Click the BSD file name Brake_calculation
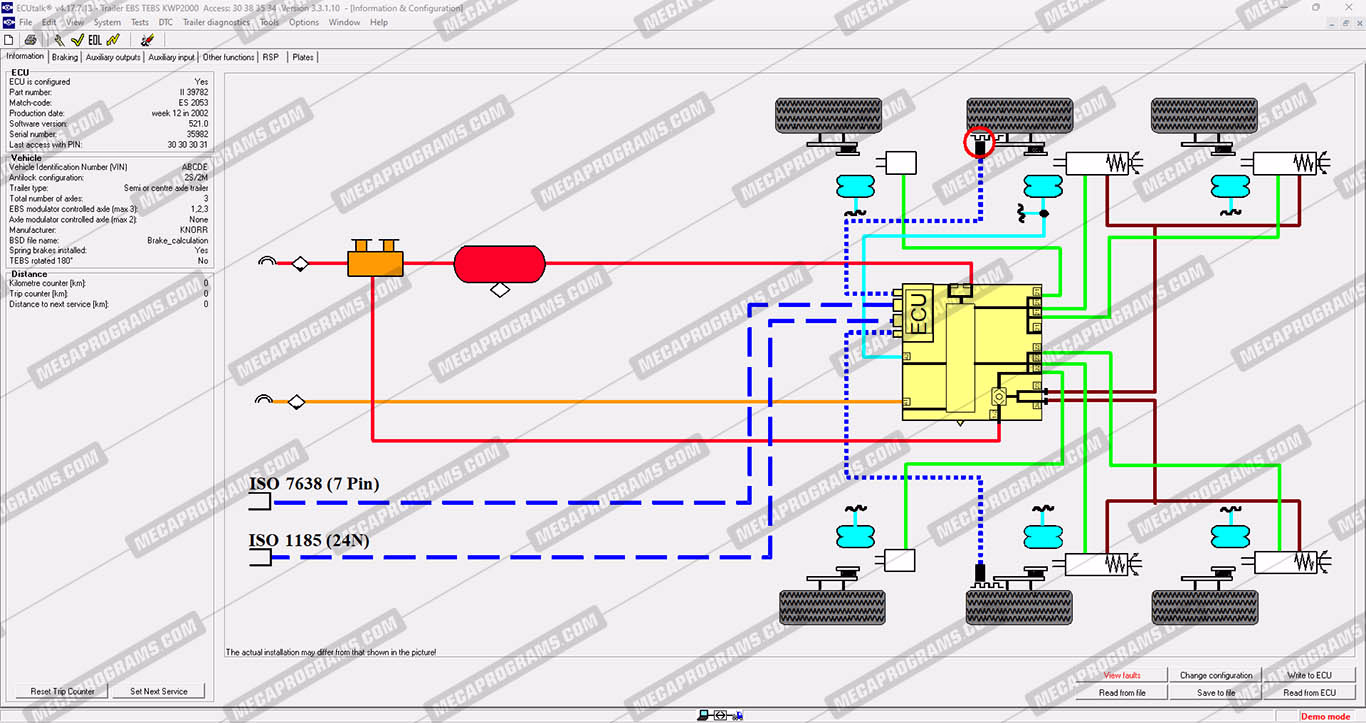 click(x=178, y=240)
